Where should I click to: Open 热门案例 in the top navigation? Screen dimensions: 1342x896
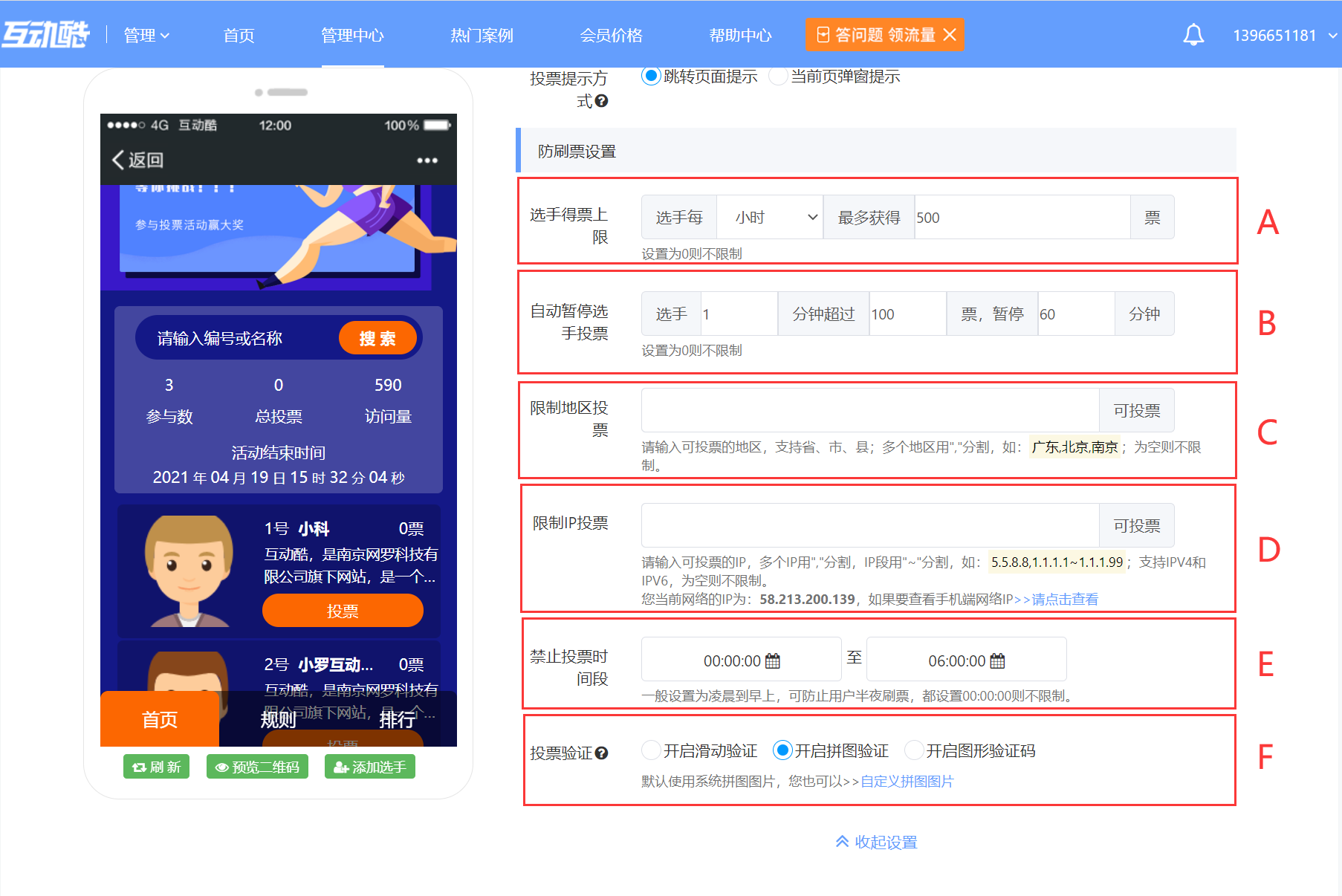(x=482, y=35)
